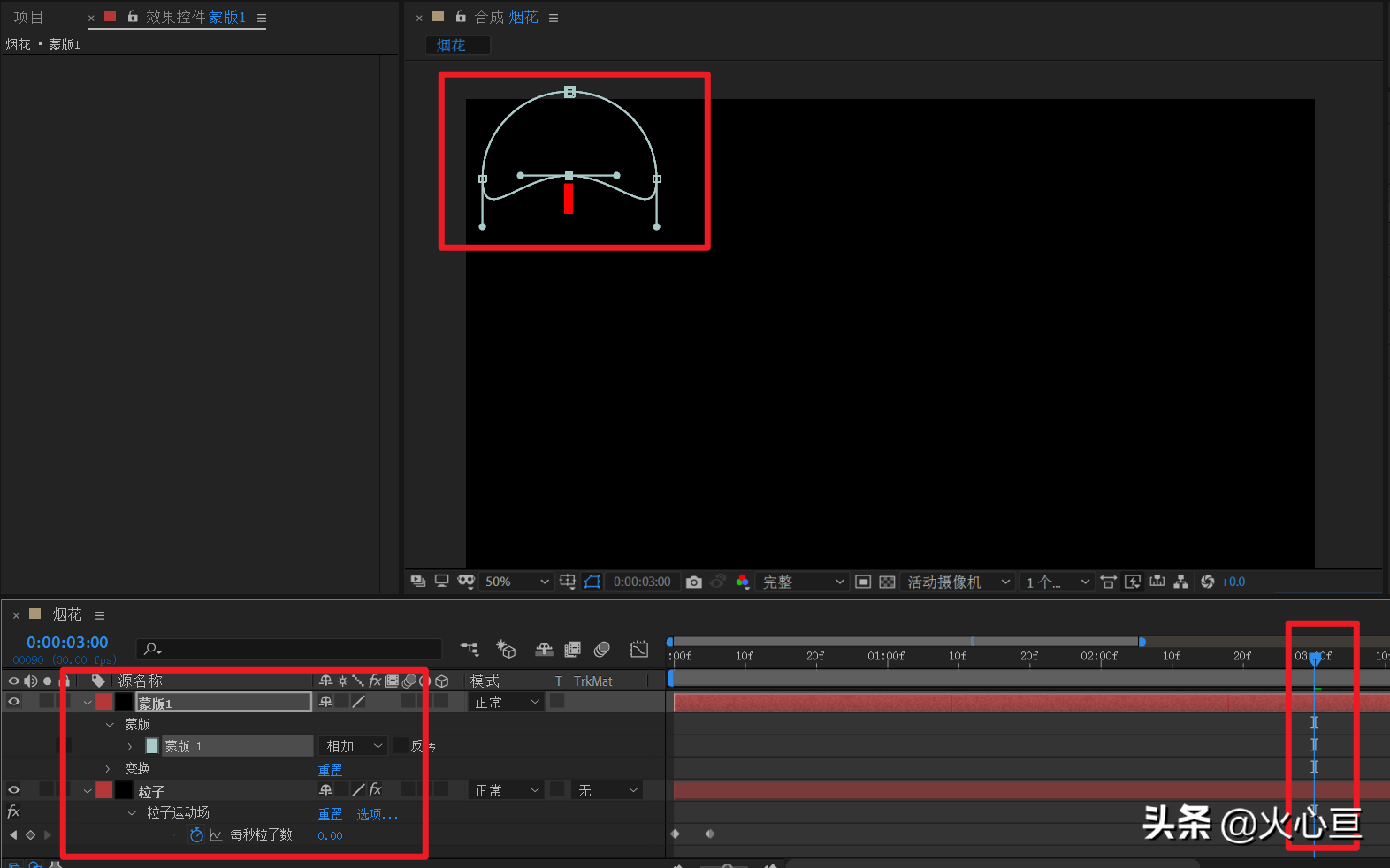Collapse the 蒙版1 layer twirl arrow

pyautogui.click(x=88, y=703)
